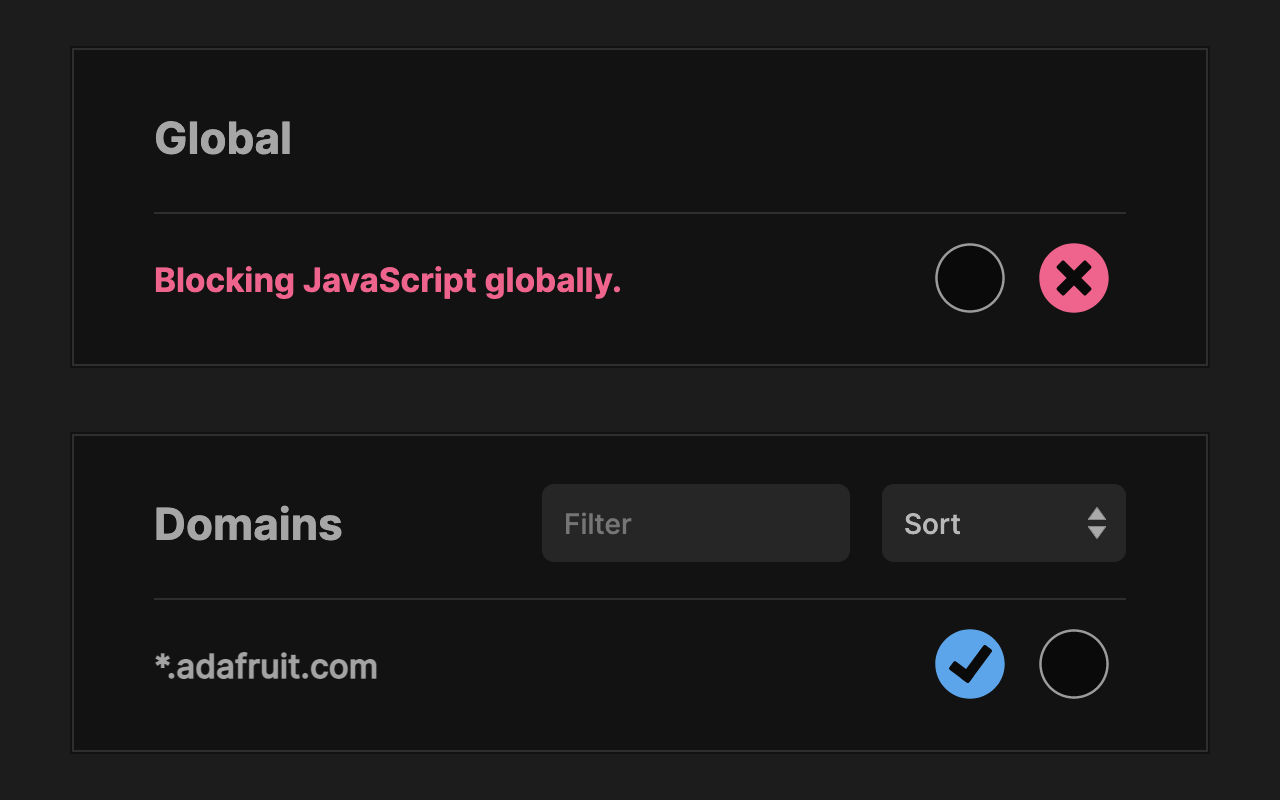Click the checkmark allowing adafruit.com scripts
1280x800 pixels.
[x=970, y=663]
